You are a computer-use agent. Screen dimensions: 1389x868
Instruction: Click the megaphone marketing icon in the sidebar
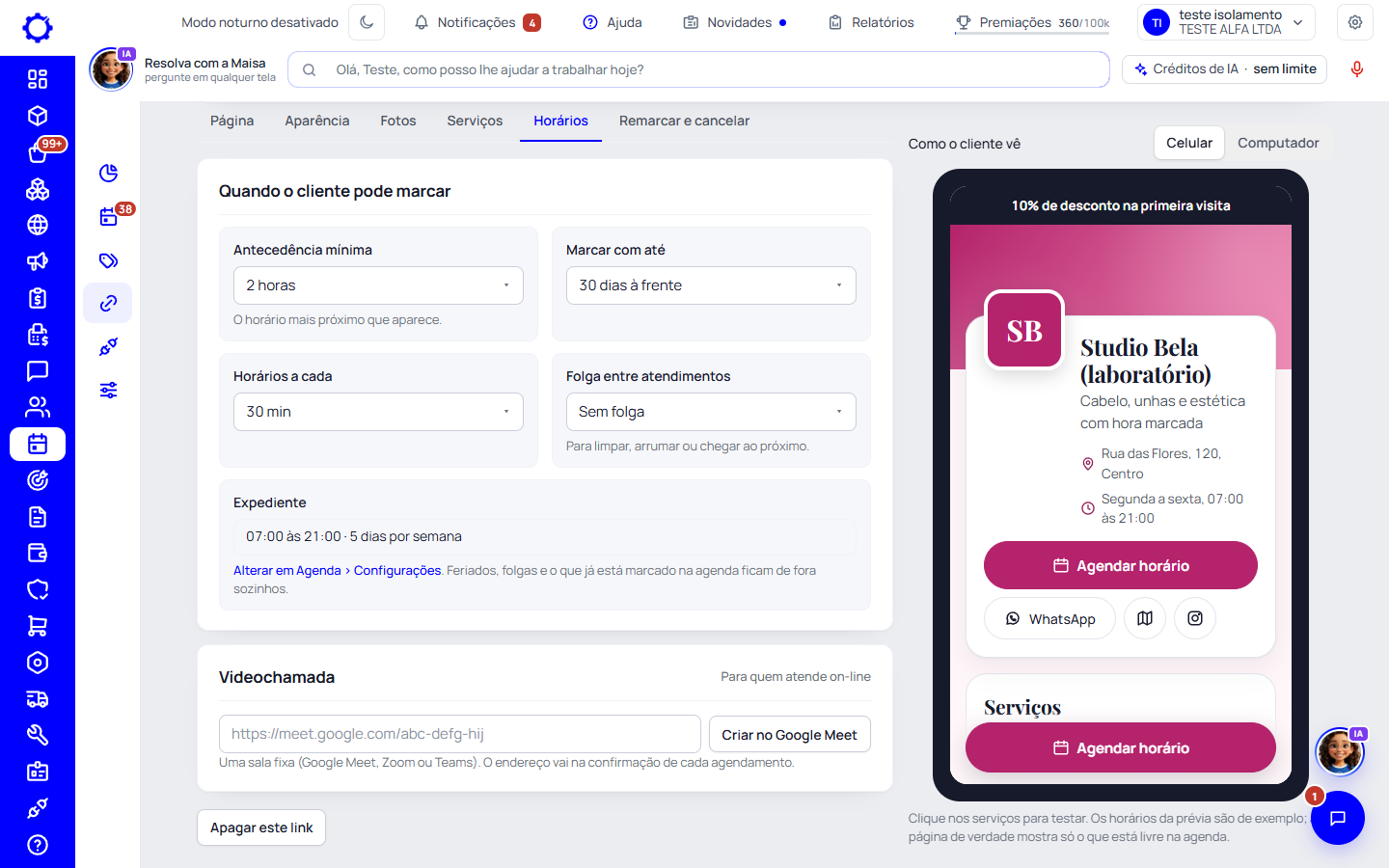pos(38,261)
